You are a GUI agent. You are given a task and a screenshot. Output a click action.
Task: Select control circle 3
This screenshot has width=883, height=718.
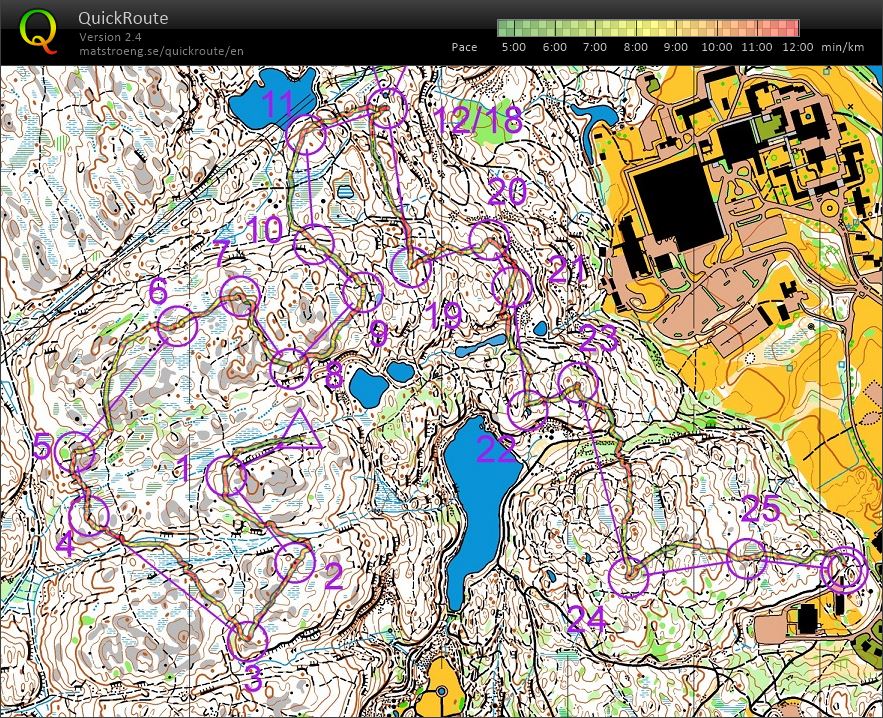click(247, 640)
